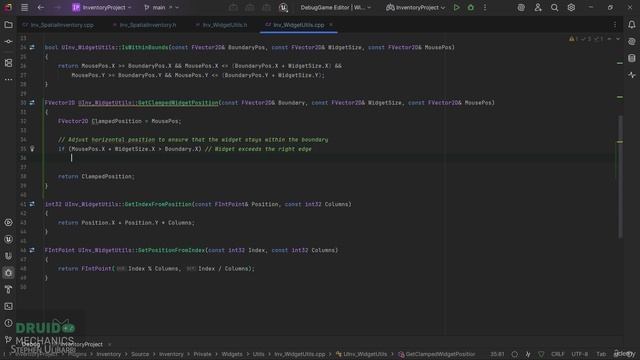Click the gutter navigation icon on line 41
The width and height of the screenshot is (640, 360).
click(32, 204)
